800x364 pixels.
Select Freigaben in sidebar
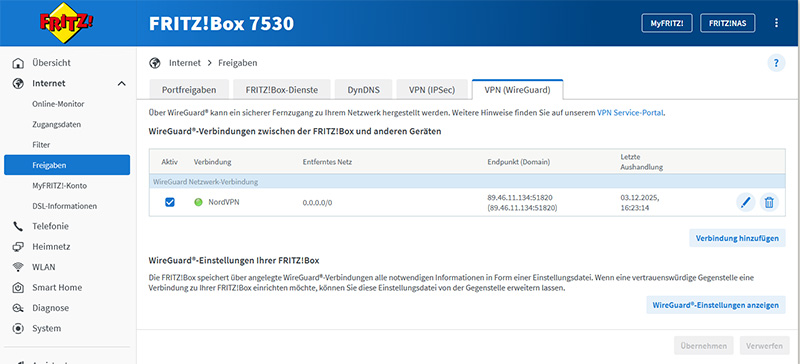click(x=67, y=165)
